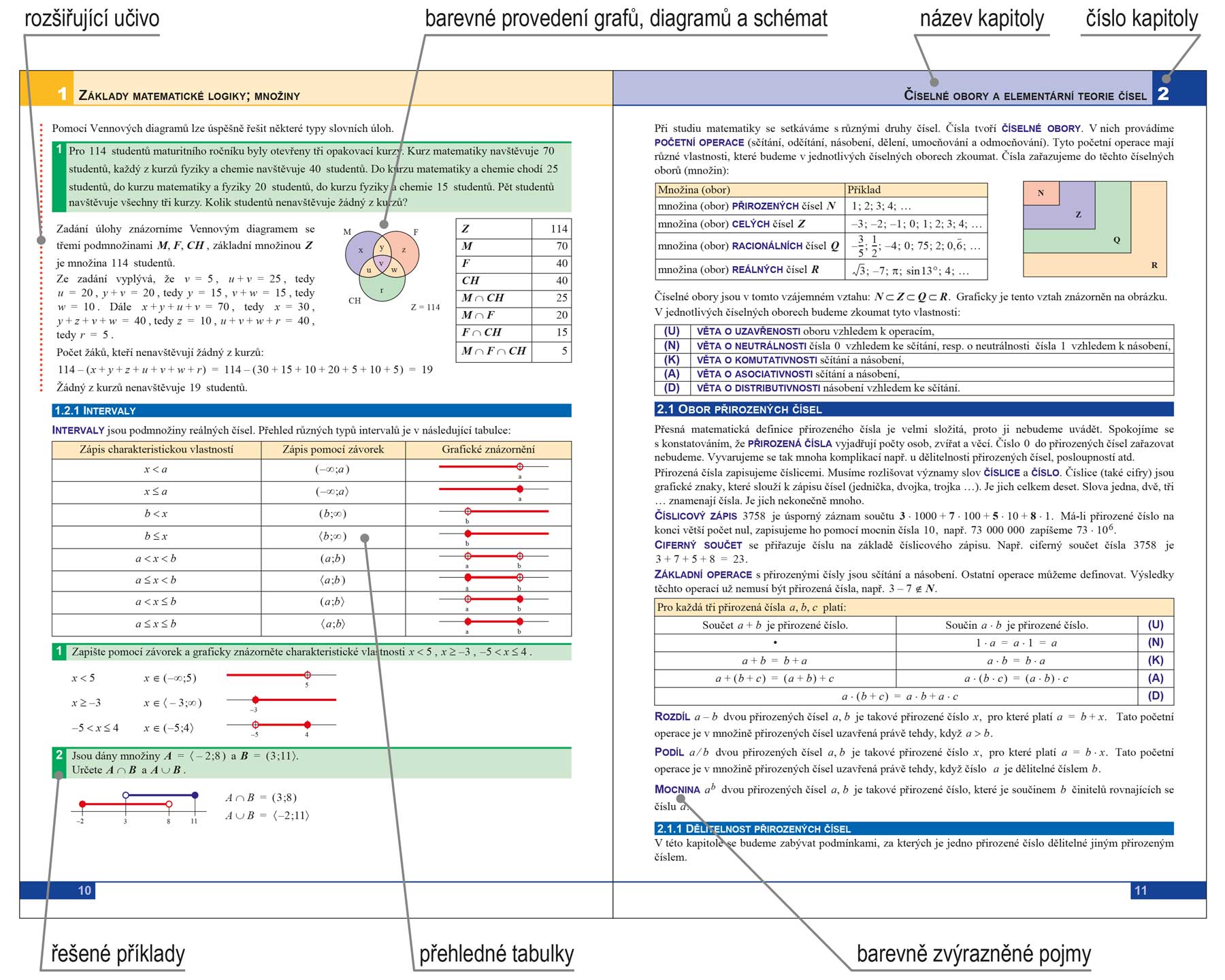Select the 'rozšiřující učivo' annotation label
Screen dimensions: 1225x980
point(92,18)
